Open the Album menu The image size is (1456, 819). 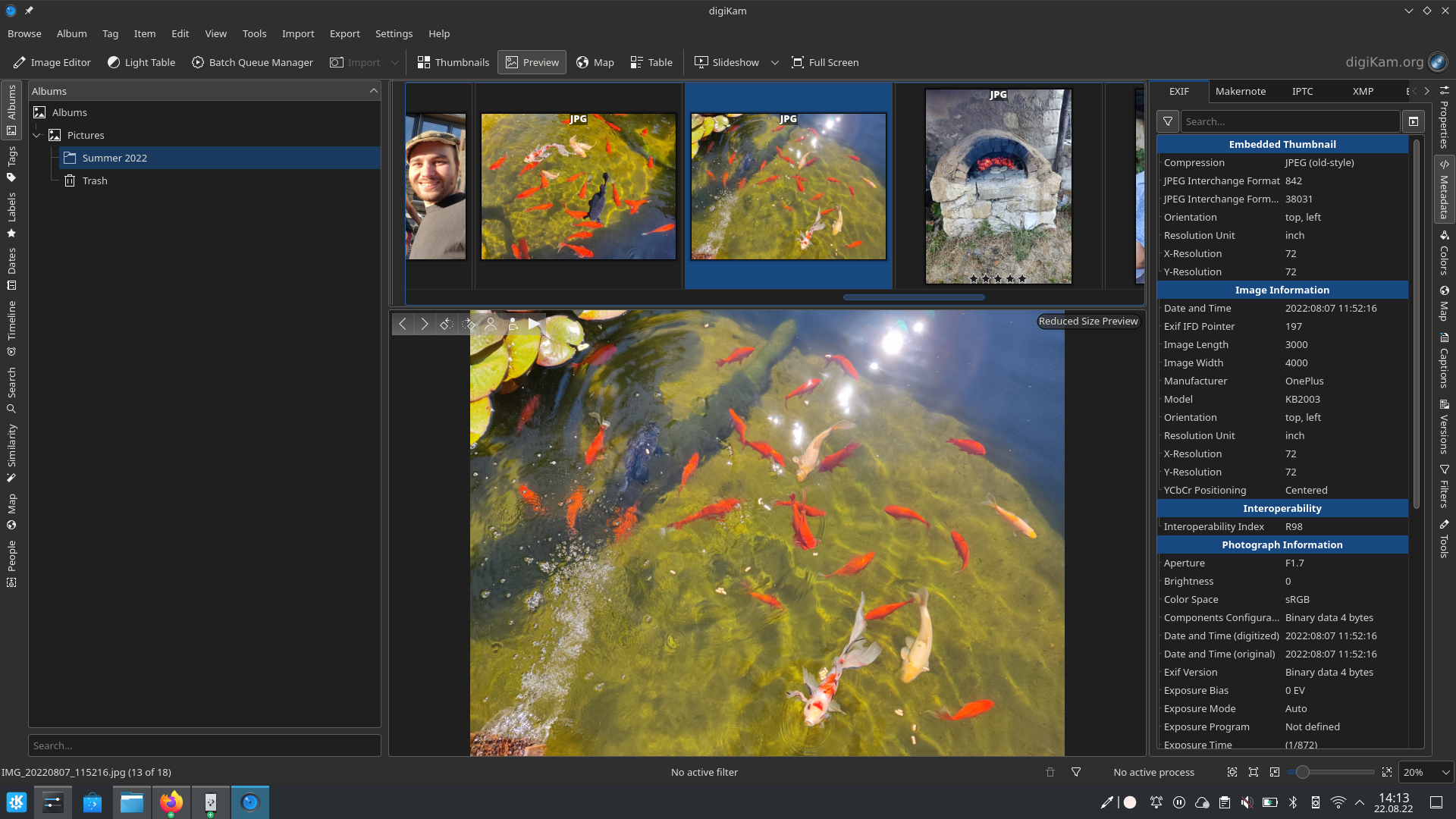[x=71, y=33]
